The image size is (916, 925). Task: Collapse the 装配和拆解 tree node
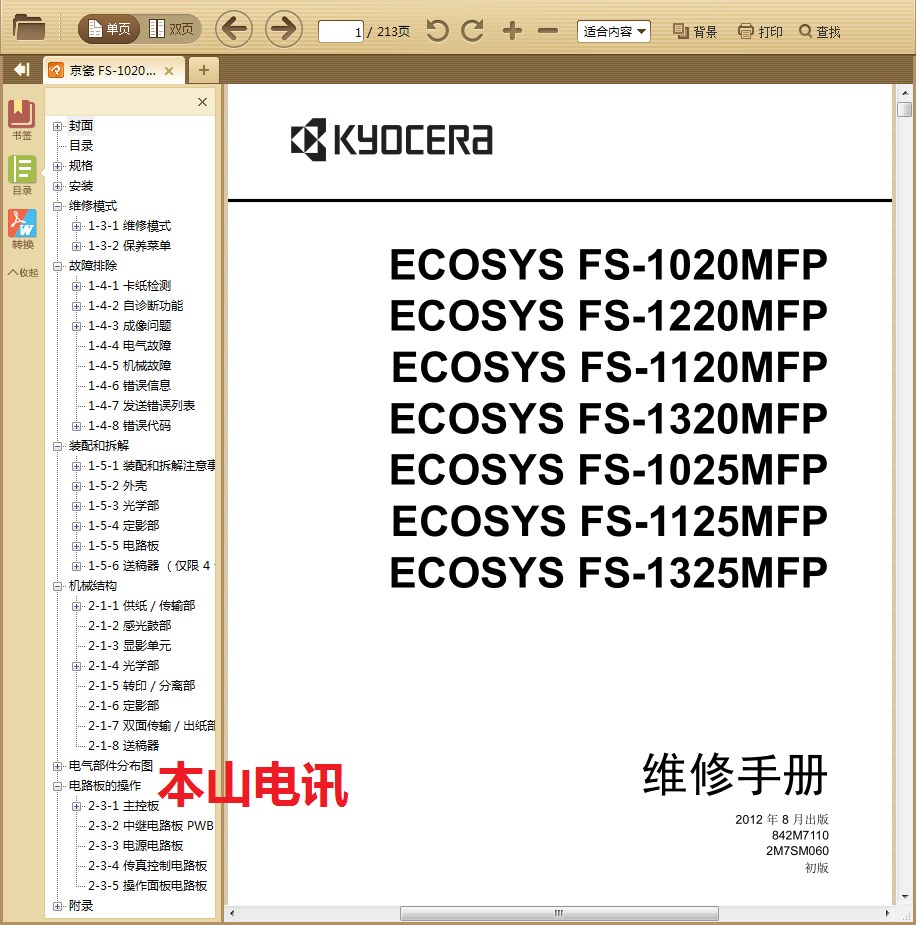(57, 446)
